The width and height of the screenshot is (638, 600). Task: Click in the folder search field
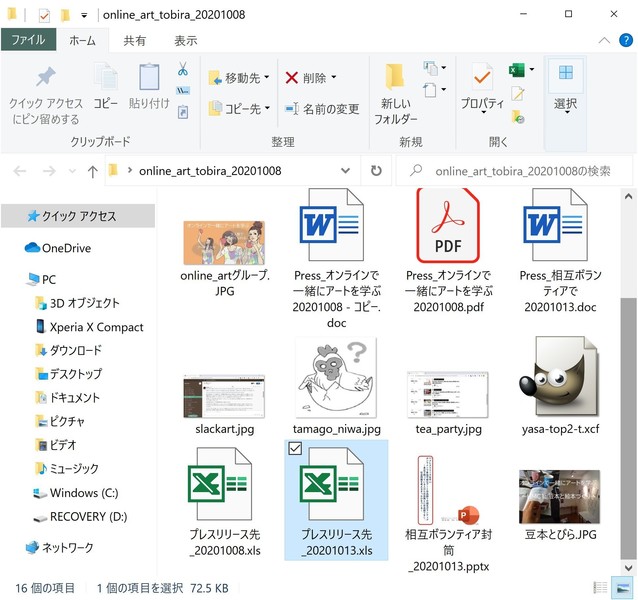click(515, 171)
